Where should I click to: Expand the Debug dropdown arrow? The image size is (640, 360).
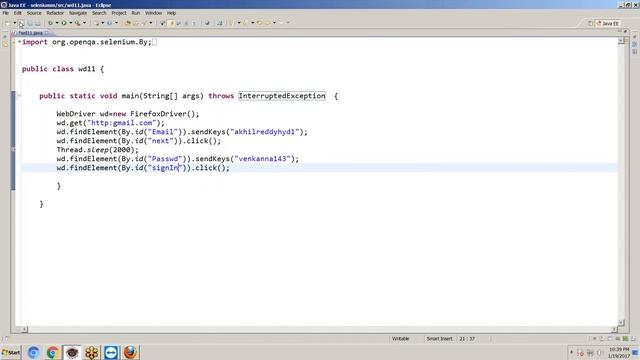click(x=57, y=23)
